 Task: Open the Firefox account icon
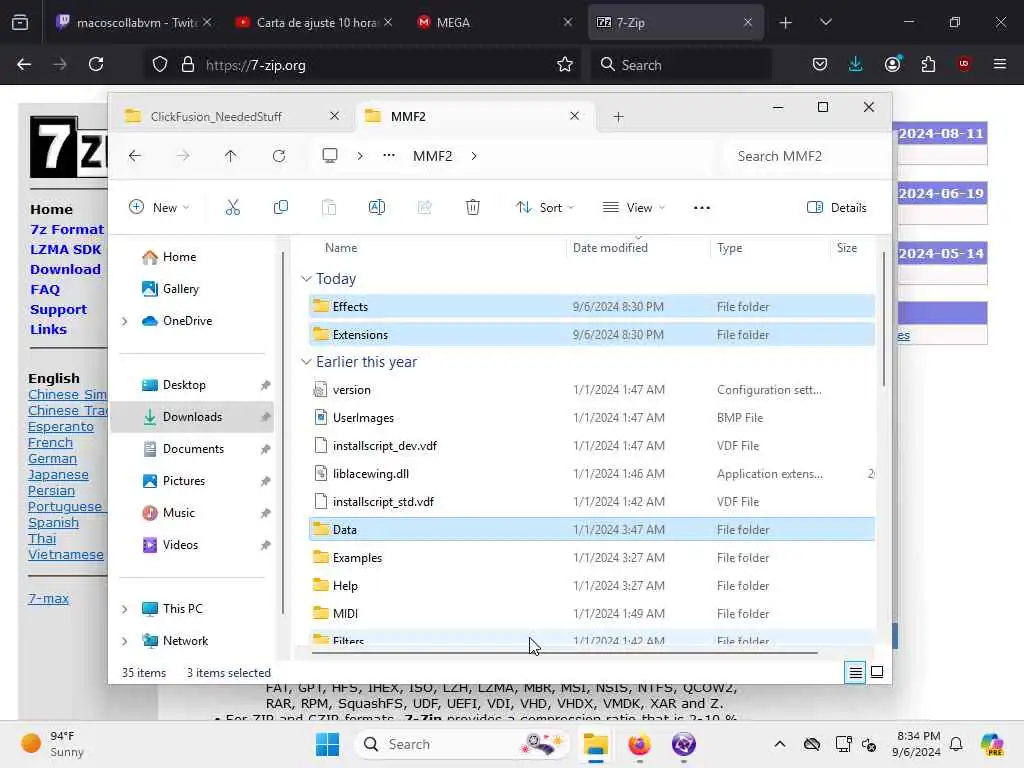tap(893, 64)
